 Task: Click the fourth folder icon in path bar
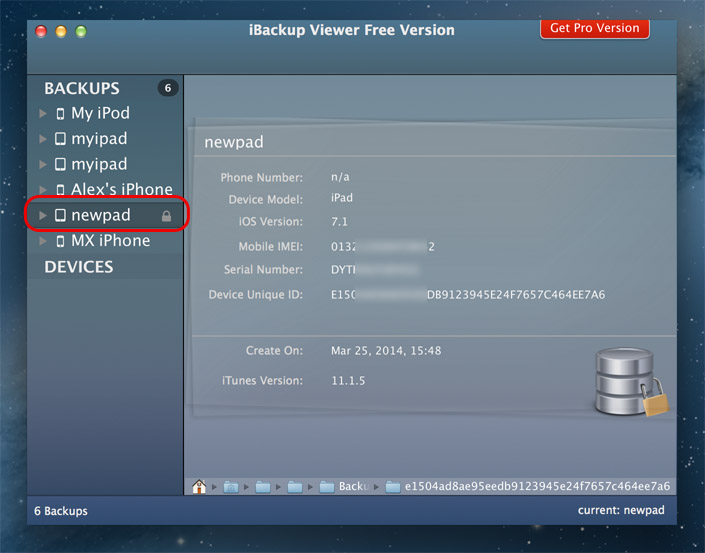click(326, 487)
